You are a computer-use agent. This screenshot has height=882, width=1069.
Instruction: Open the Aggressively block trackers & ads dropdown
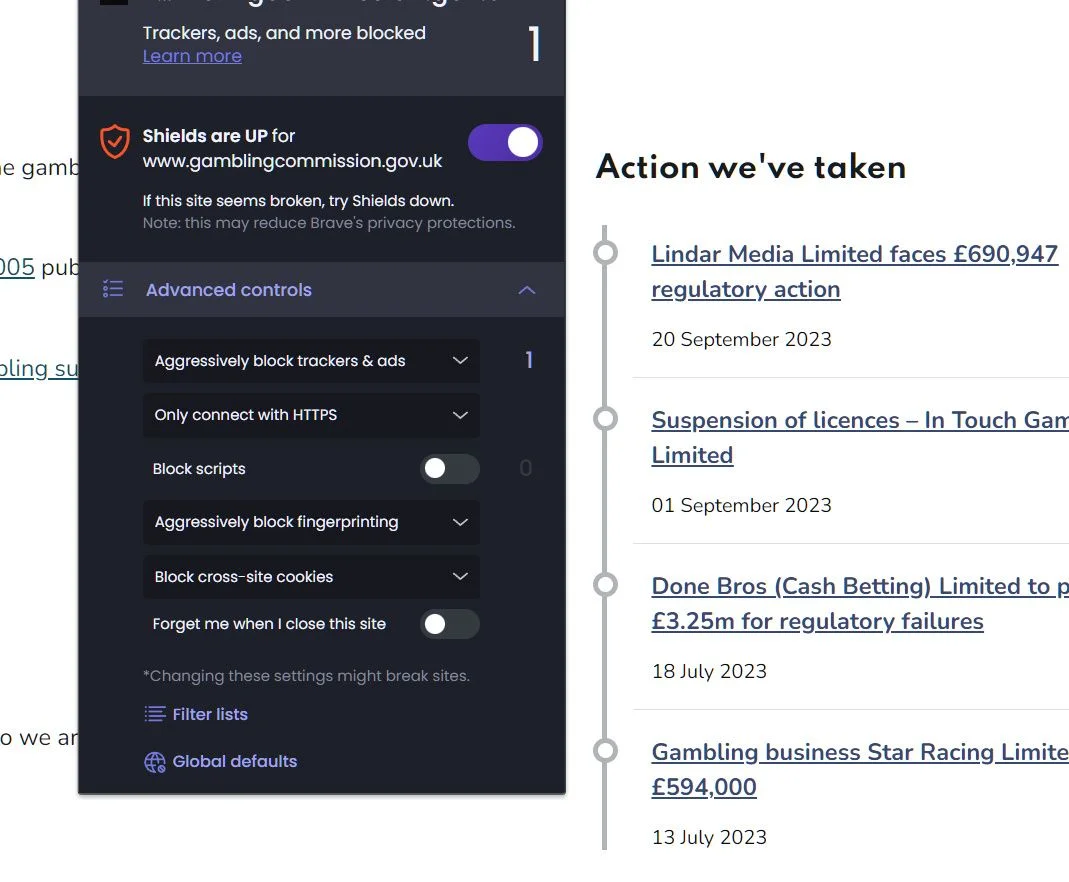[x=311, y=361]
